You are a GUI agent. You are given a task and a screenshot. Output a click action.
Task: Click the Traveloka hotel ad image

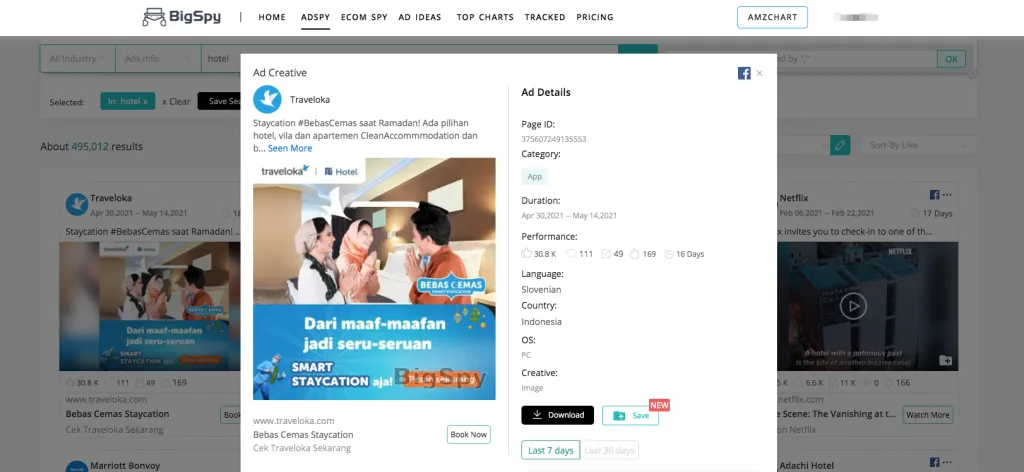[374, 279]
